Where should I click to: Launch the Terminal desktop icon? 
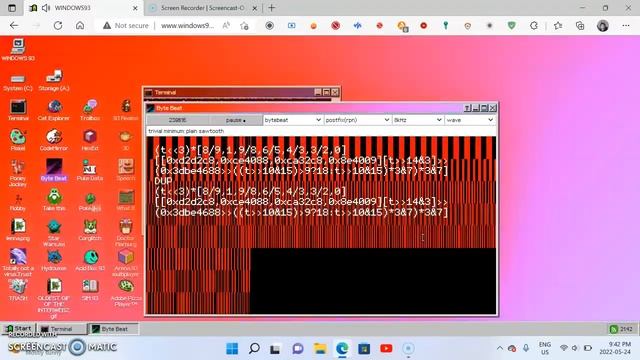[x=18, y=110]
